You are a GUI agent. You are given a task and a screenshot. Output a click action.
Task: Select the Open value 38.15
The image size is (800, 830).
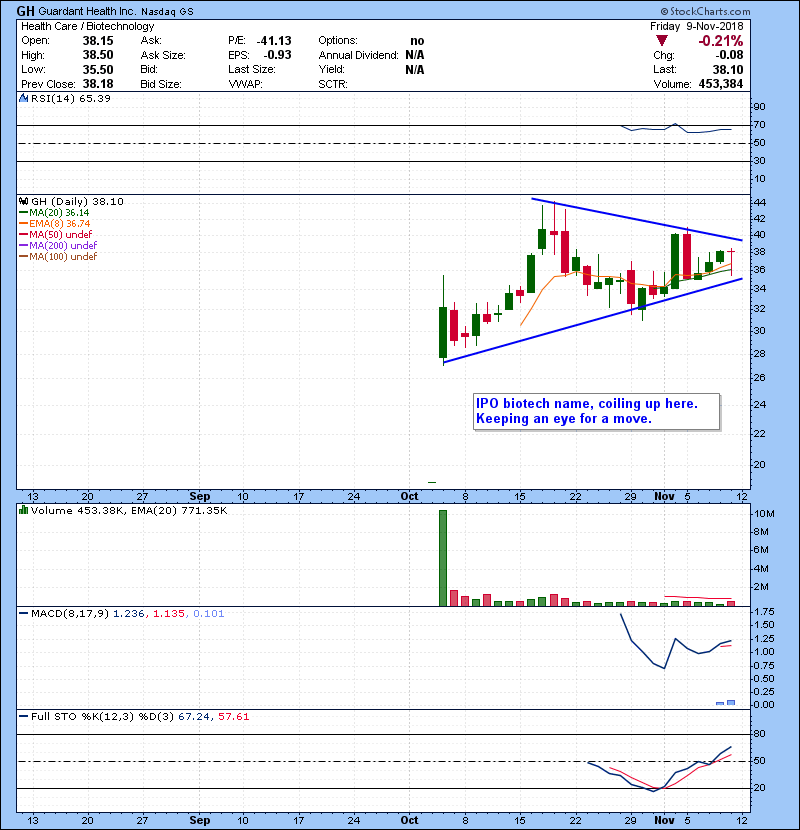pos(98,41)
